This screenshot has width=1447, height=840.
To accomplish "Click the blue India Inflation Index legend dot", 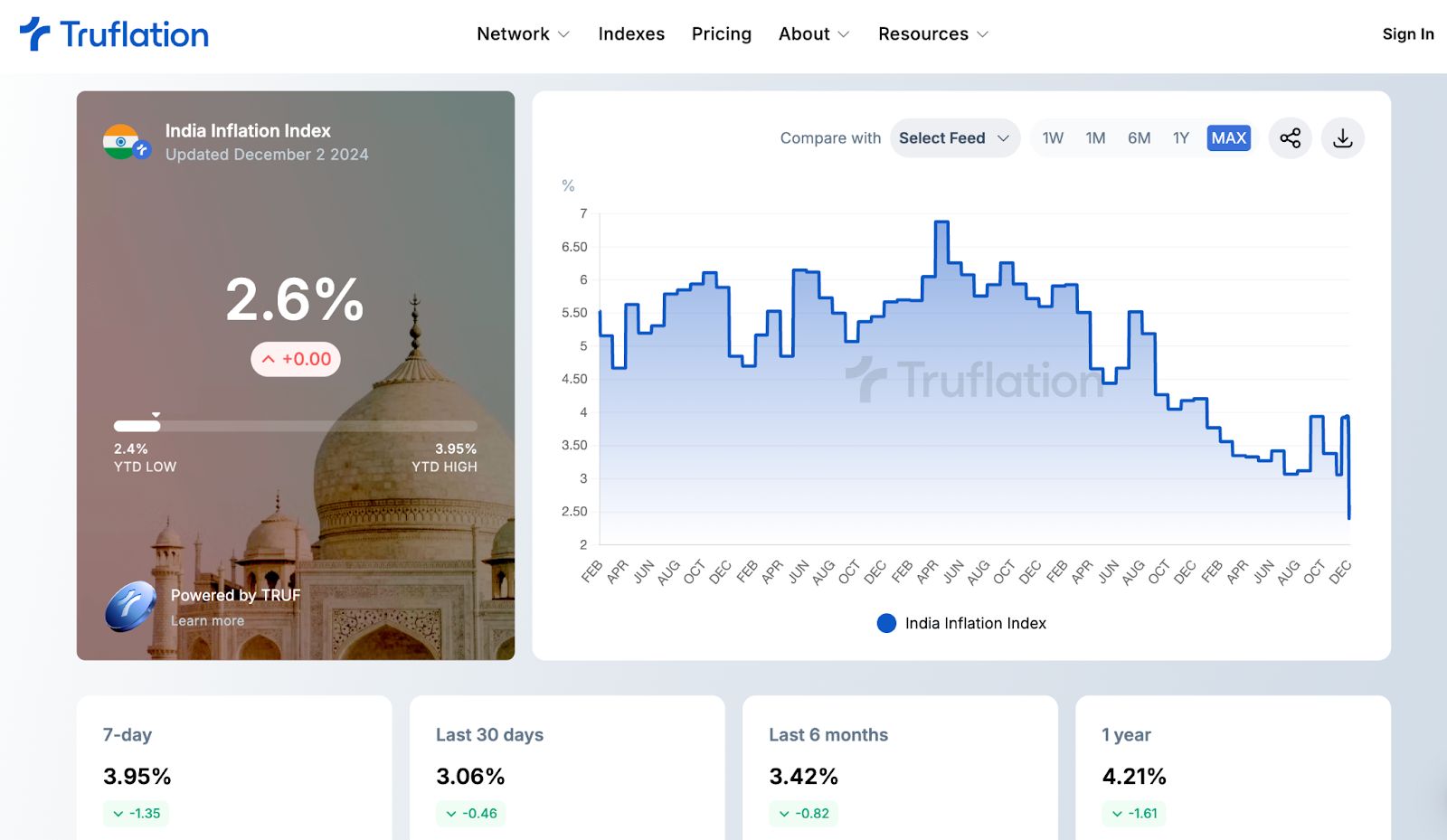I will point(886,623).
